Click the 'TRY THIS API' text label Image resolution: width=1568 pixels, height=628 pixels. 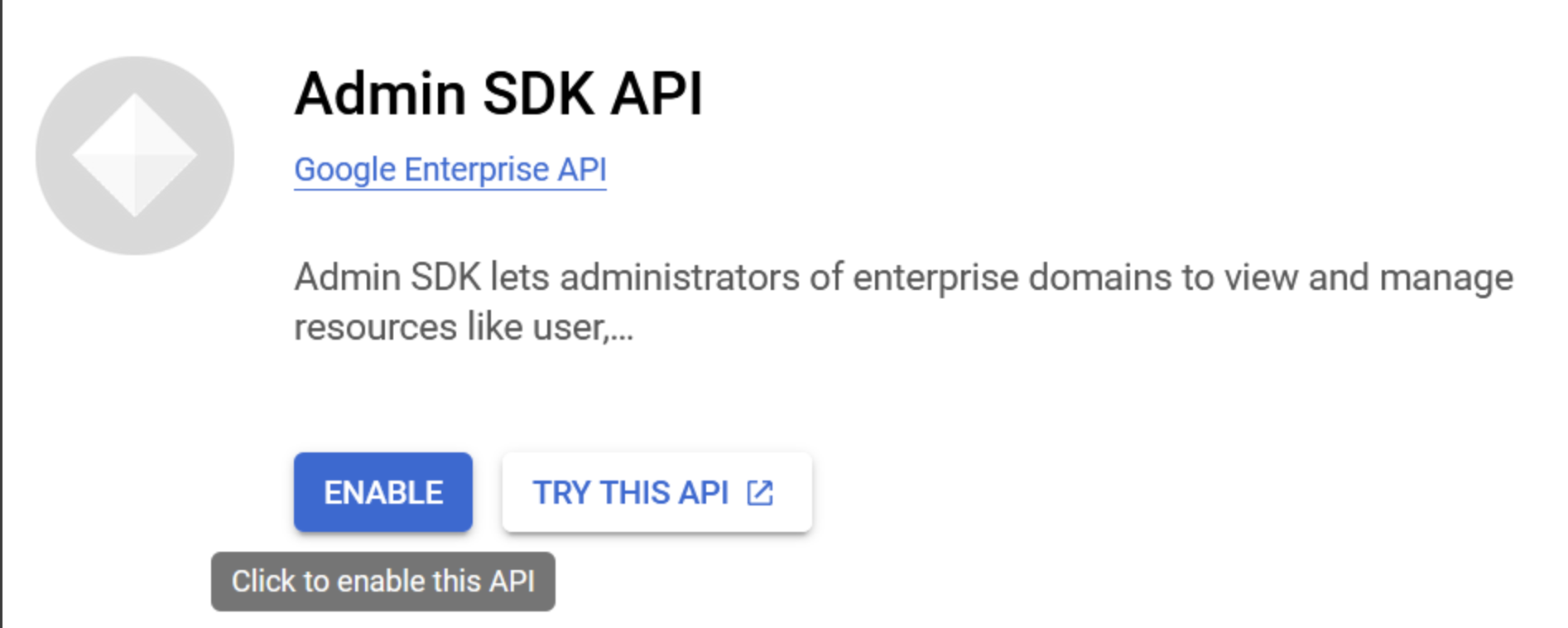[631, 493]
